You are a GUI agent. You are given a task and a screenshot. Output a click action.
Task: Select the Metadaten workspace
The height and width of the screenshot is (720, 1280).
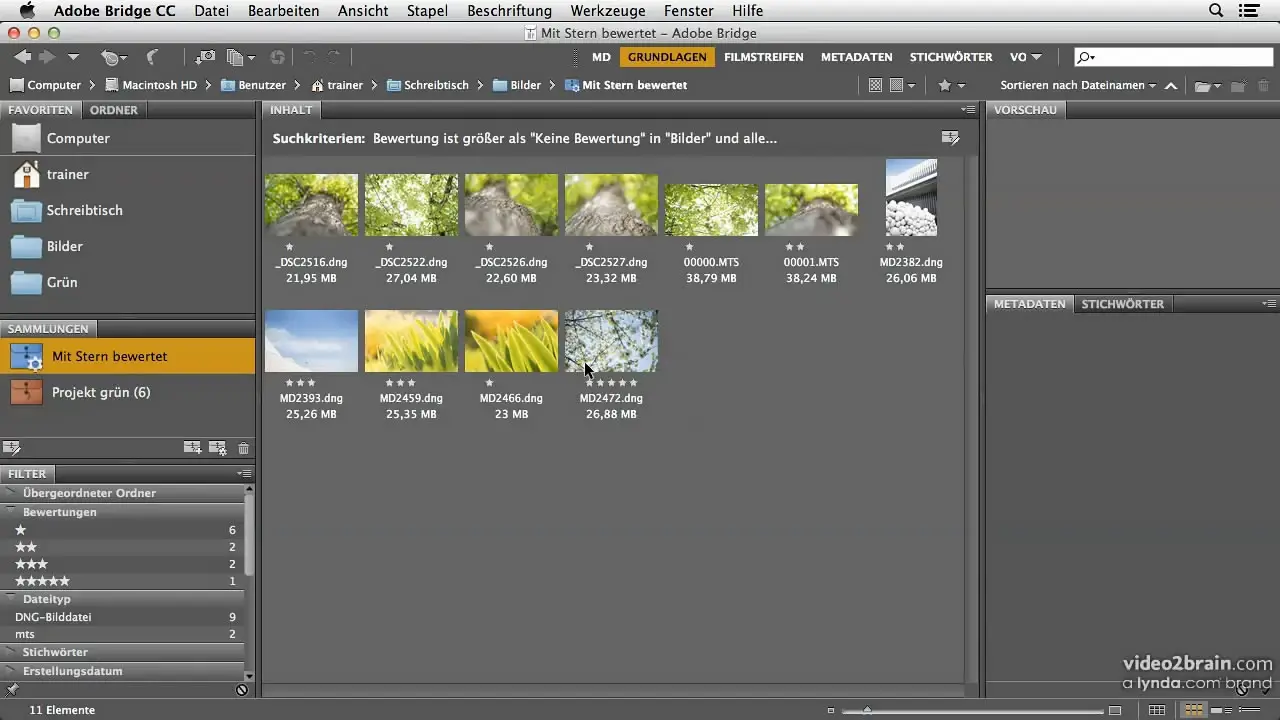857,57
